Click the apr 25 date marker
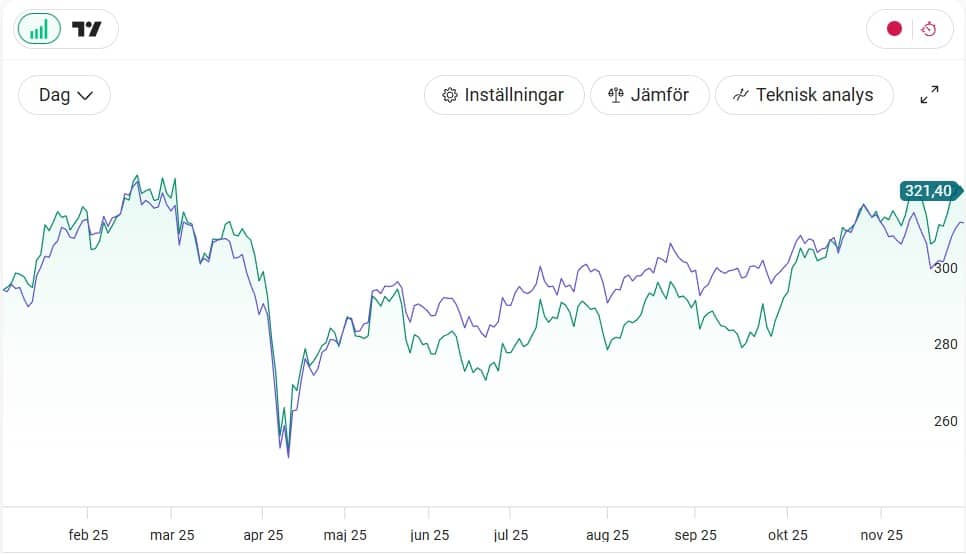This screenshot has height=554, width=966. [x=263, y=535]
